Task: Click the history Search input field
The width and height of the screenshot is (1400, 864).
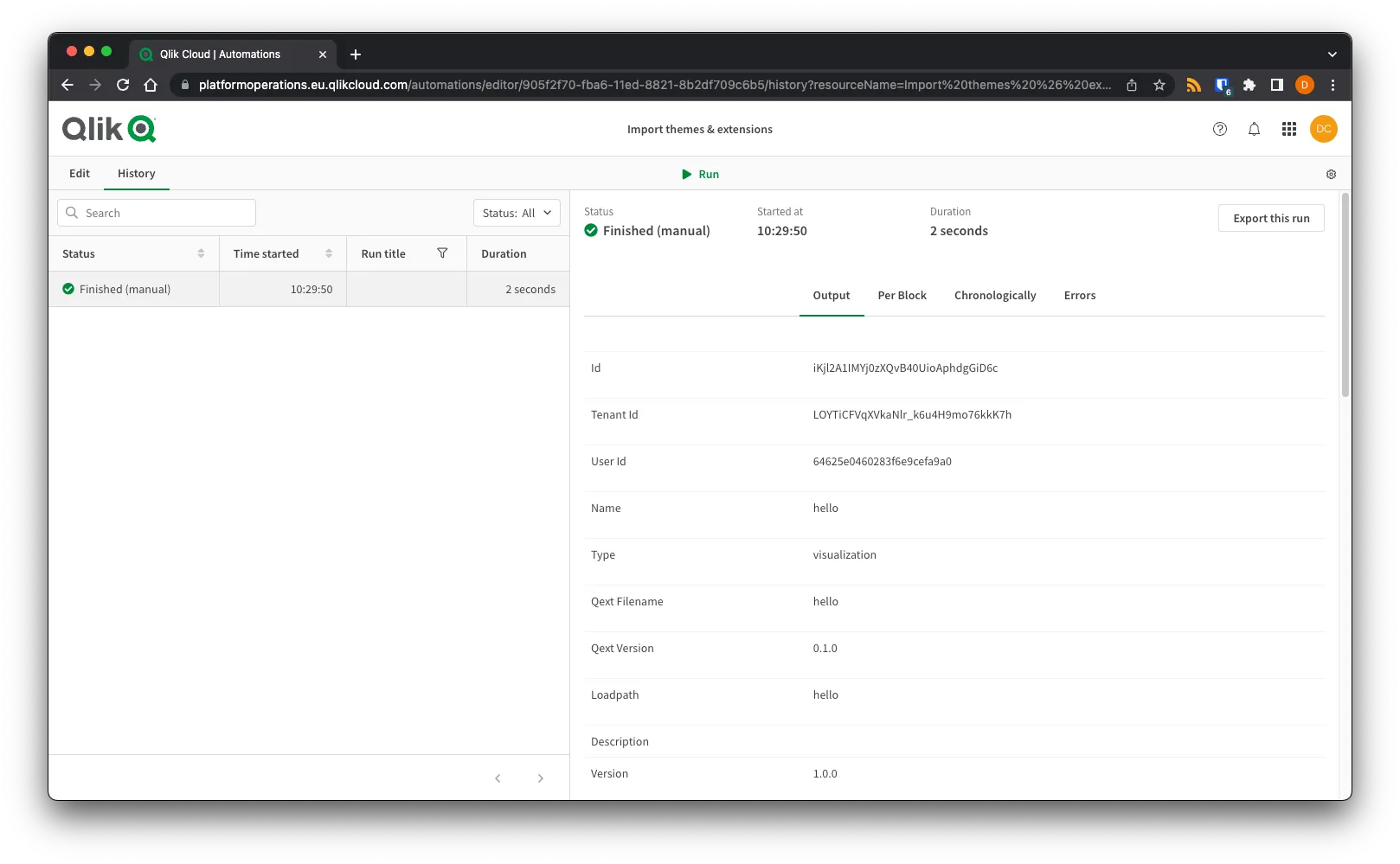Action: (156, 212)
